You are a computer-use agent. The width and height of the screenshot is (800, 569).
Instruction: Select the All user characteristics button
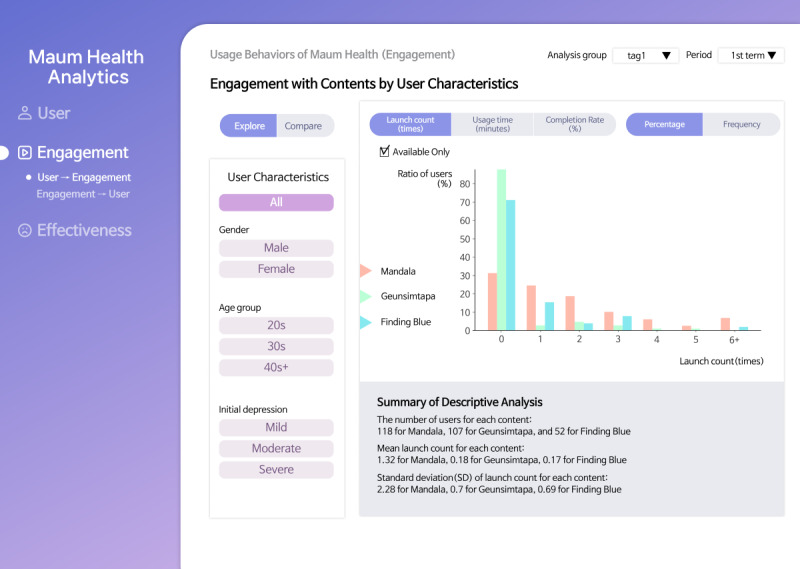[276, 202]
